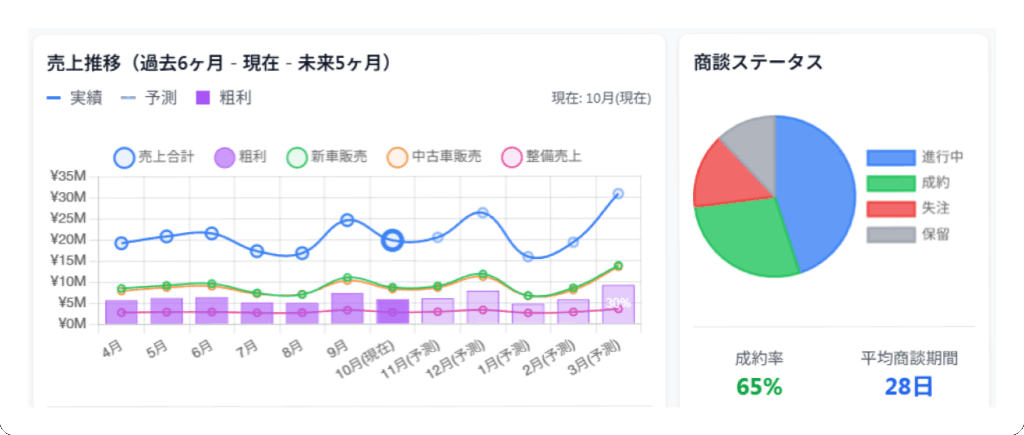Hide the 新車販売 series via legend
This screenshot has width=1024, height=435.
coord(297,157)
